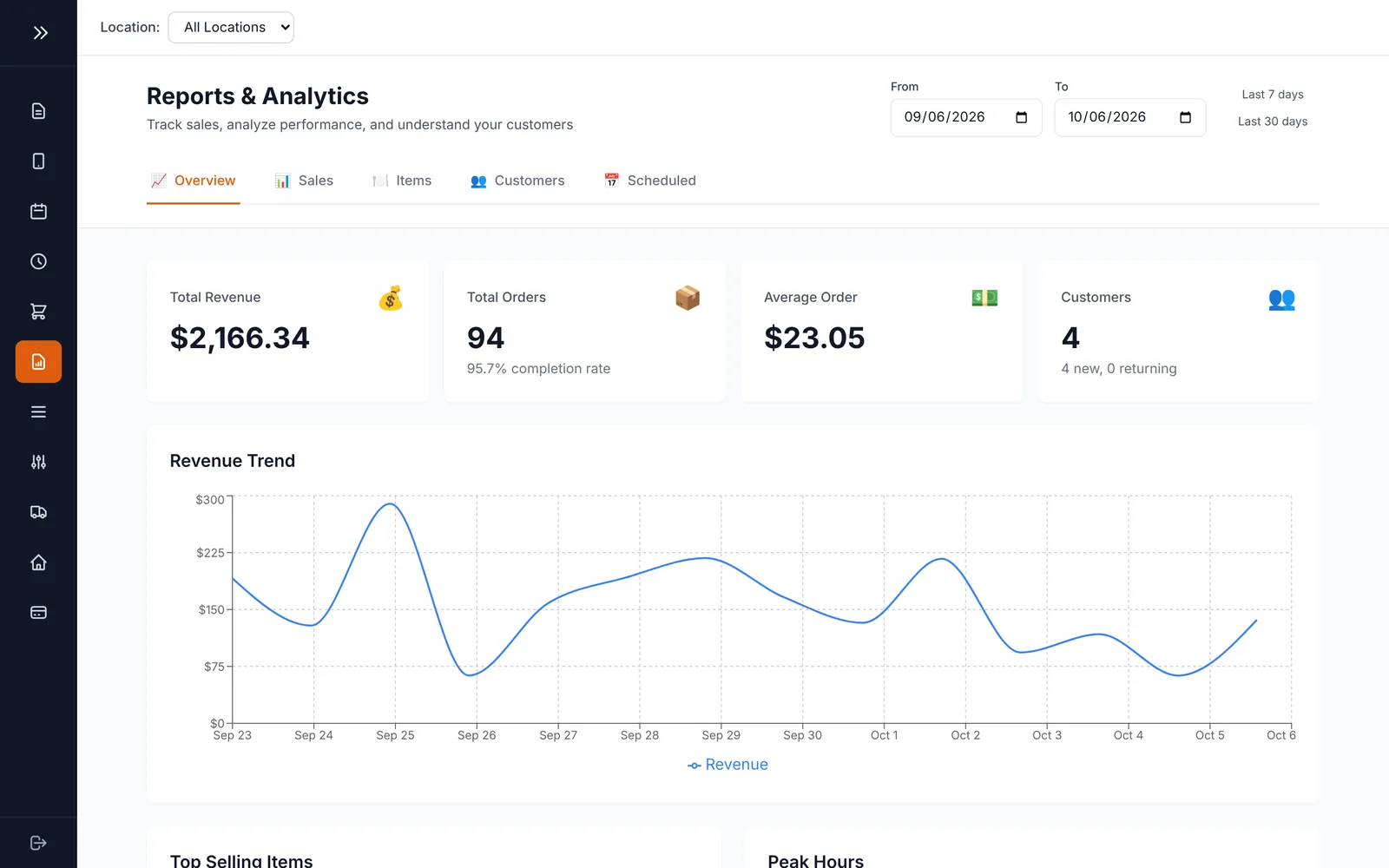The width and height of the screenshot is (1389, 868).
Task: Open the document page icon in sidebar
Action: (38, 111)
